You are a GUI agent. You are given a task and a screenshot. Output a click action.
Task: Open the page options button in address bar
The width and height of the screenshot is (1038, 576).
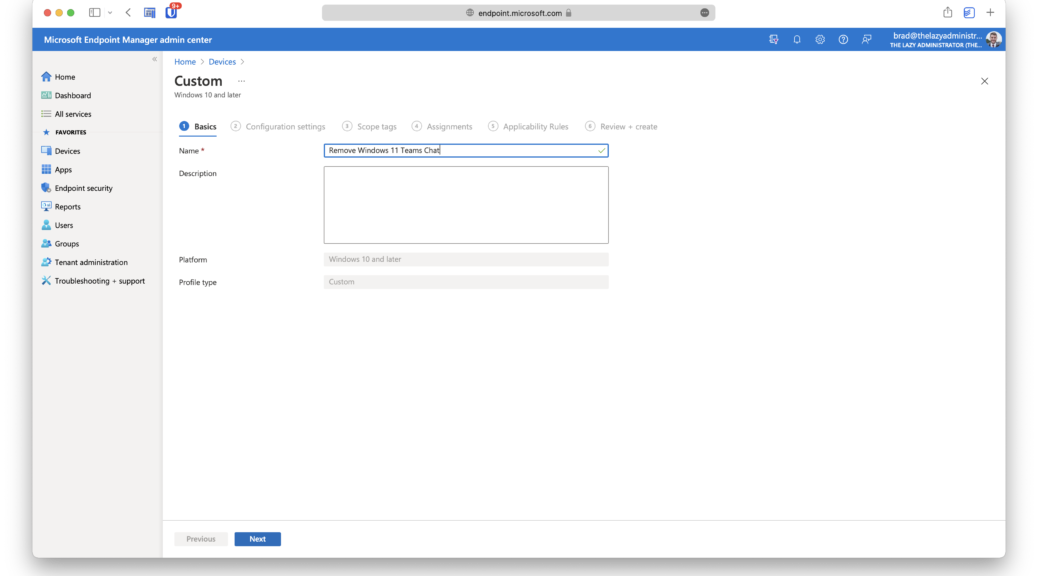704,13
